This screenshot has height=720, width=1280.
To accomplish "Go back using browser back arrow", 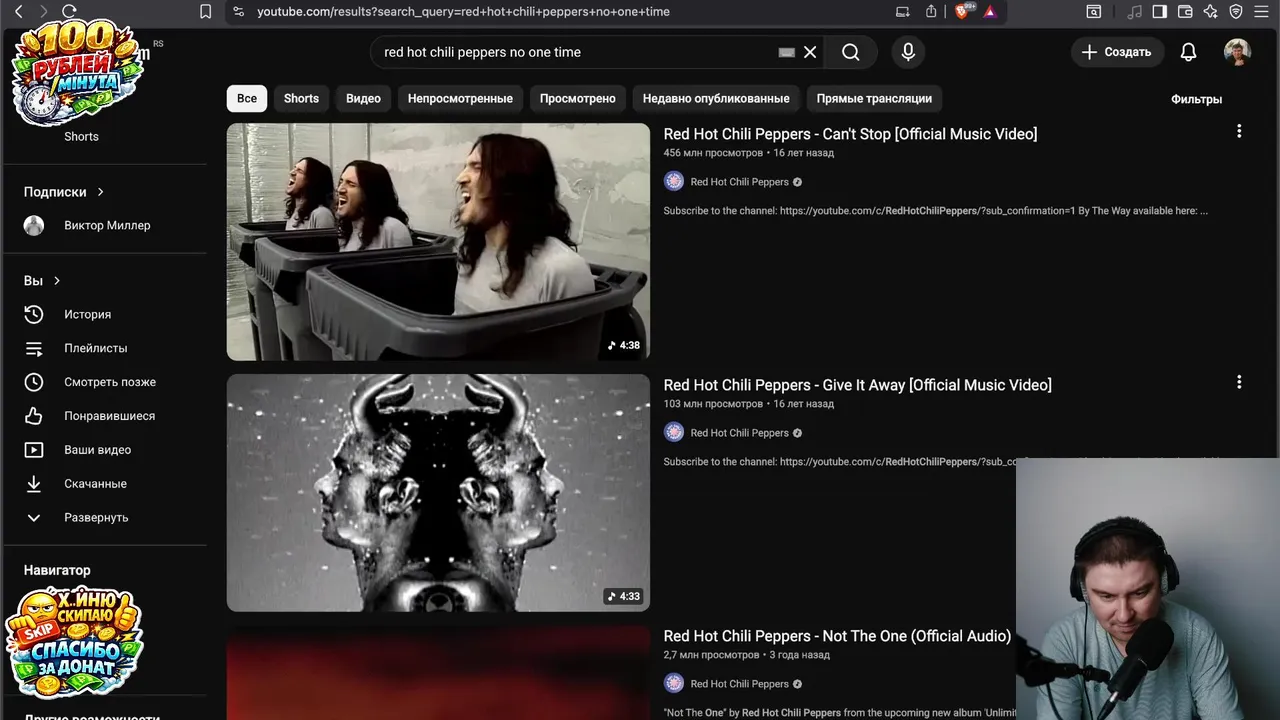I will [x=18, y=11].
